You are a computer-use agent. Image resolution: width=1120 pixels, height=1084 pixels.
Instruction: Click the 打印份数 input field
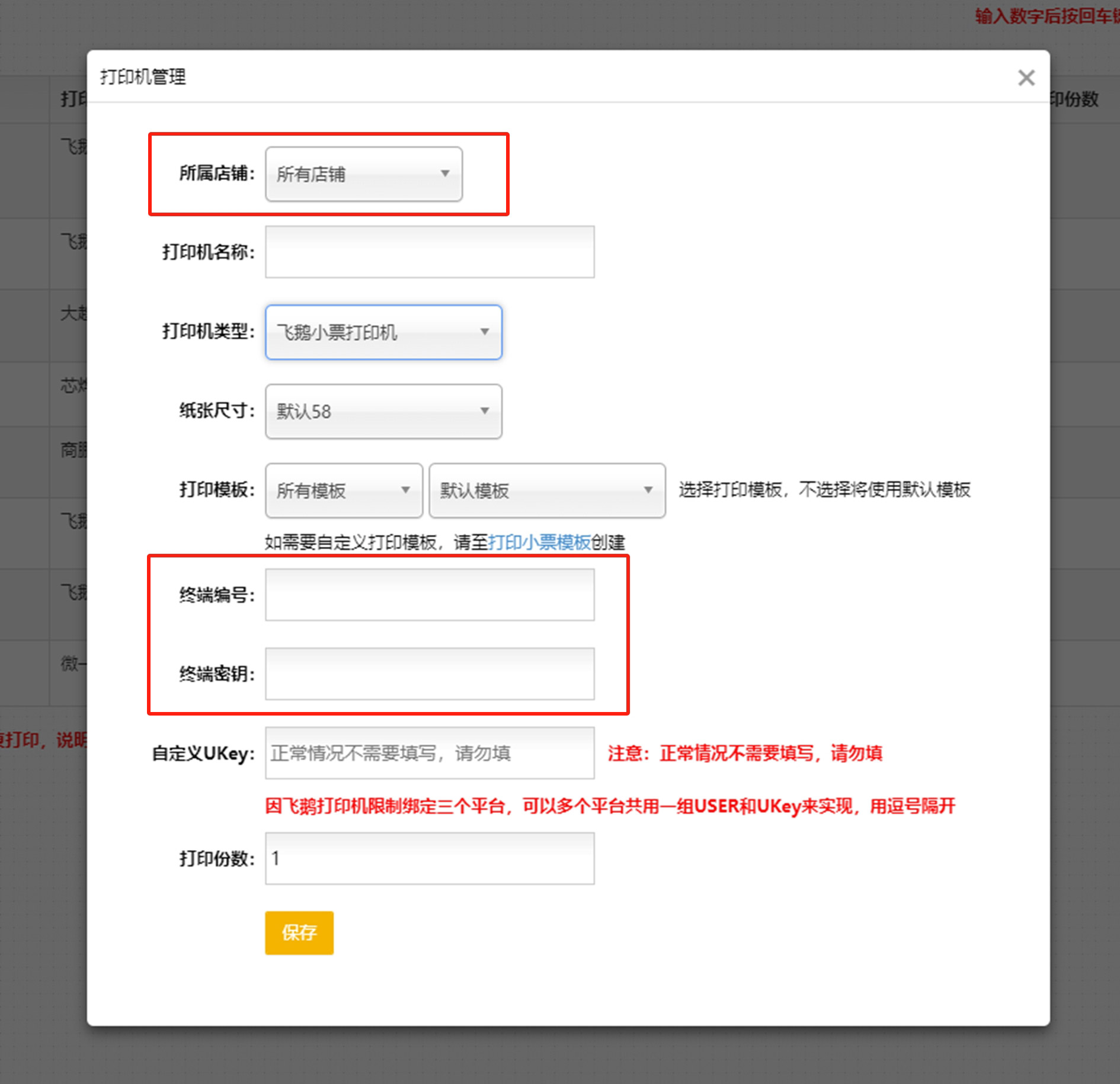pyautogui.click(x=430, y=858)
